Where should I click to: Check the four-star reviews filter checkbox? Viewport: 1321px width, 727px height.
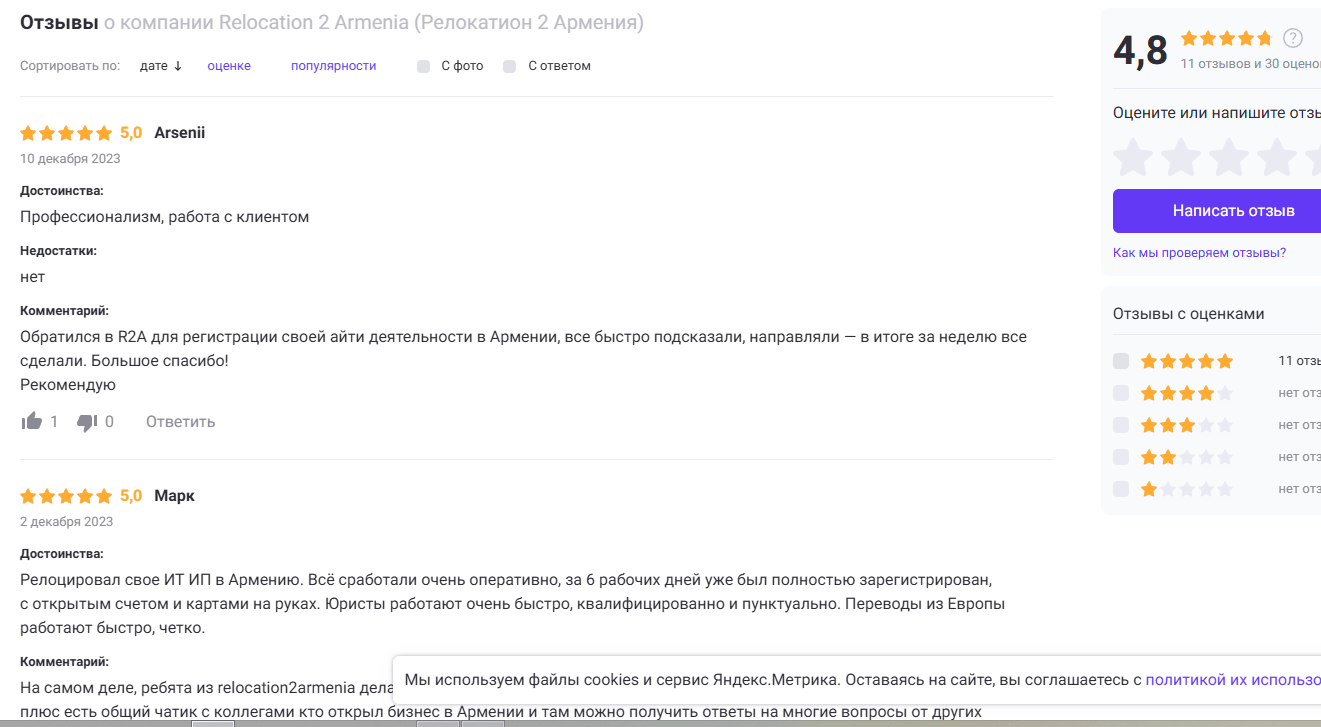(1121, 393)
